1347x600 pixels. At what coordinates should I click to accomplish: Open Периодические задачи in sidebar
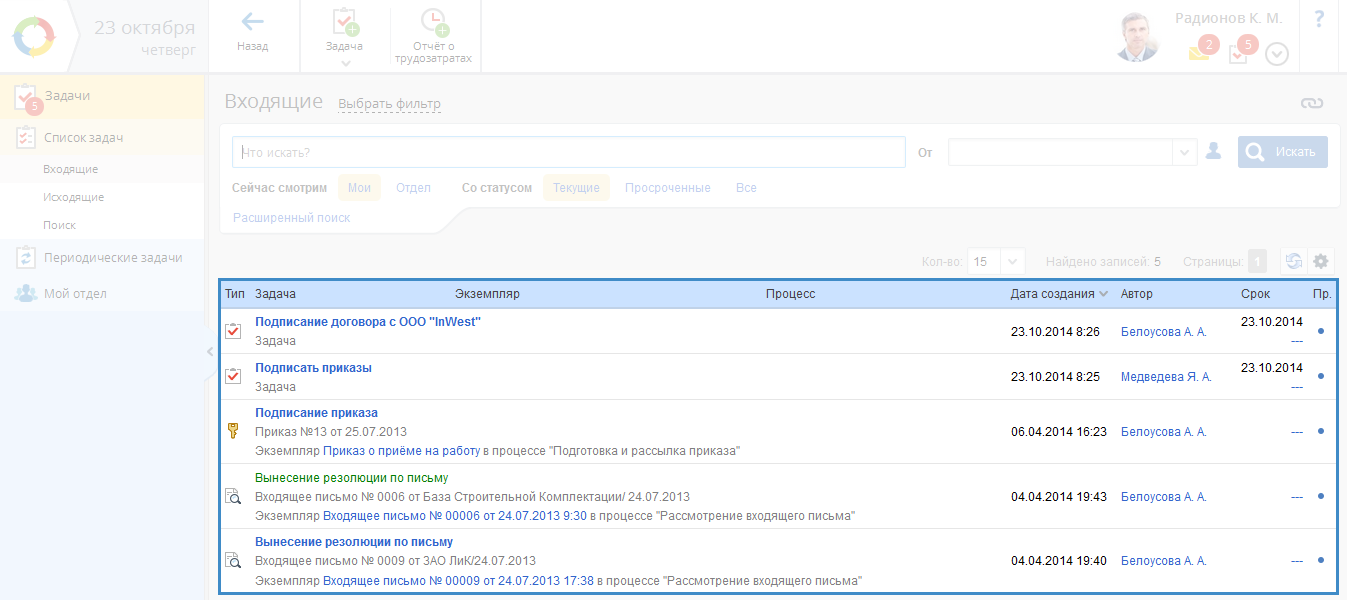[102, 258]
